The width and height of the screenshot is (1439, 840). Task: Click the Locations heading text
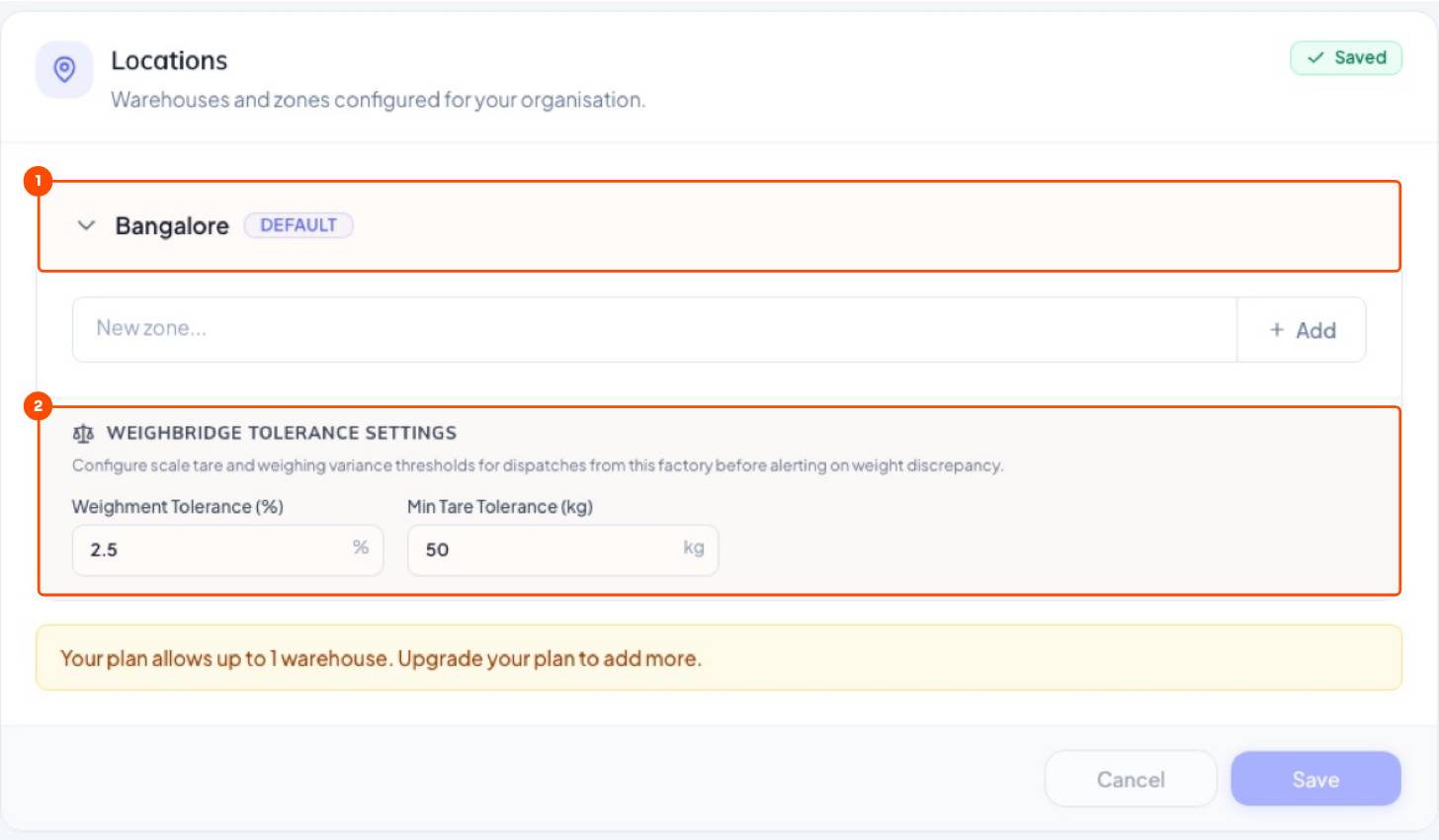point(169,60)
